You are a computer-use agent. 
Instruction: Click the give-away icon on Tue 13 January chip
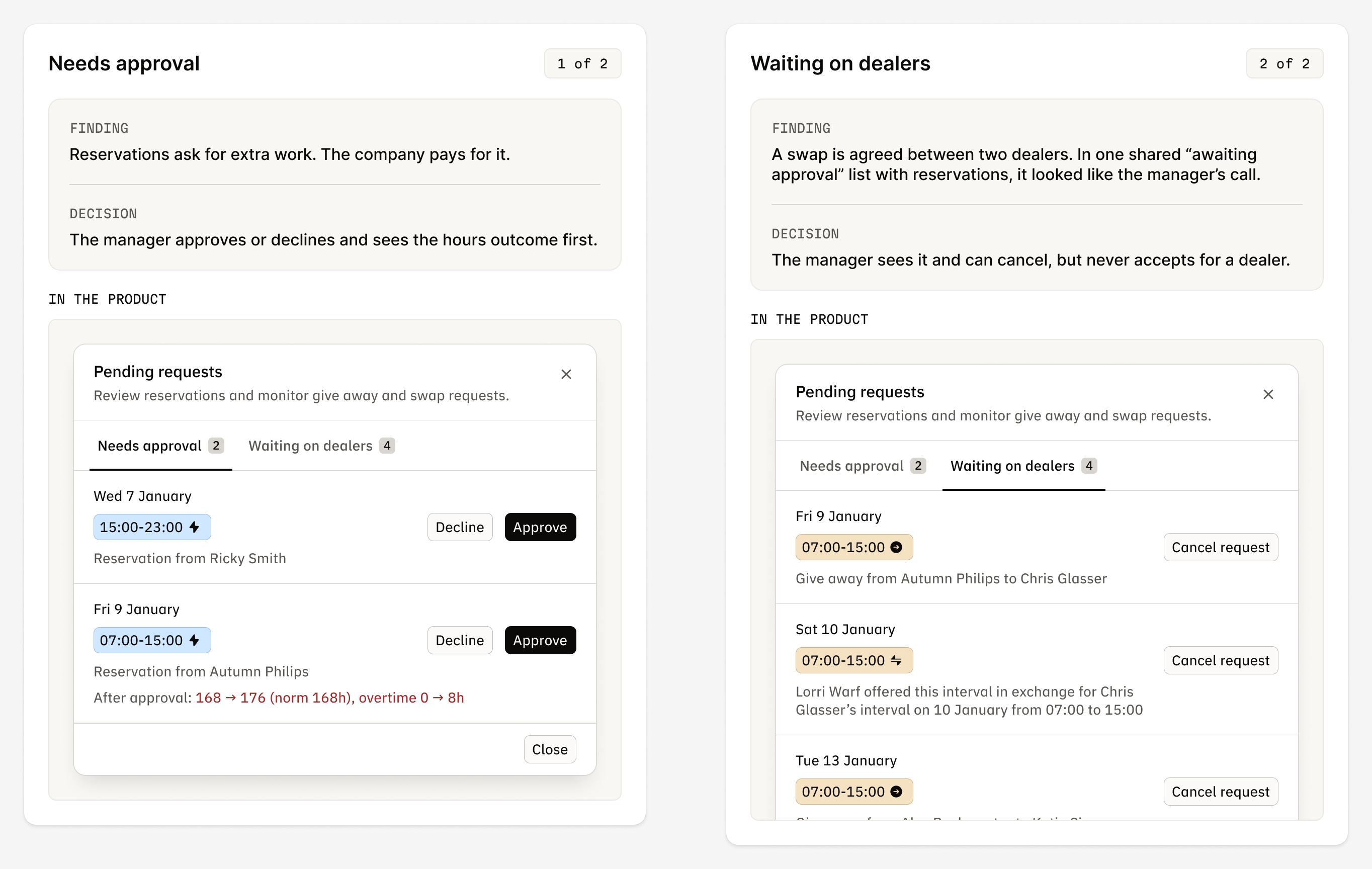896,792
